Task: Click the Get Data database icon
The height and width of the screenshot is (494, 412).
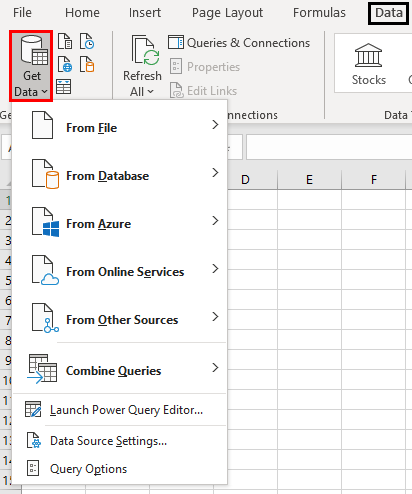Action: point(34,50)
